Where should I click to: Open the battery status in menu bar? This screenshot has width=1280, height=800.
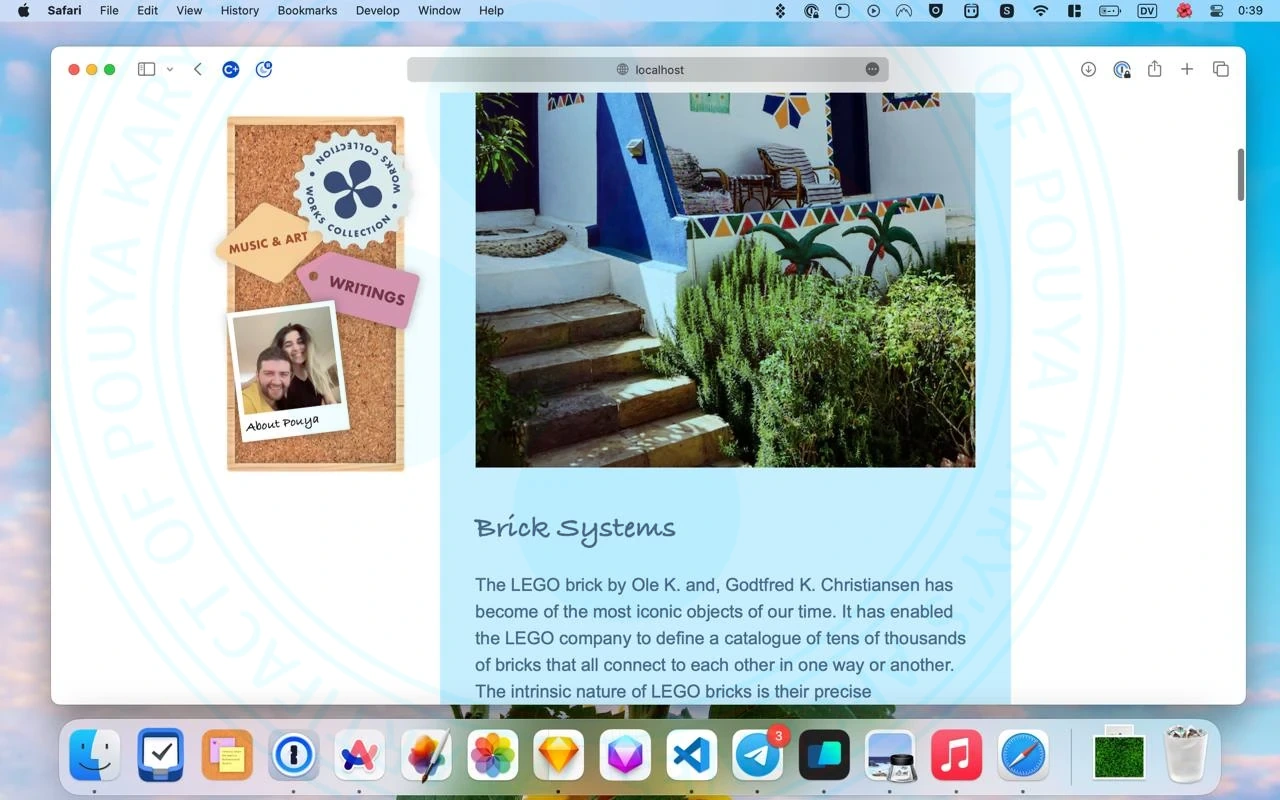coord(1110,10)
